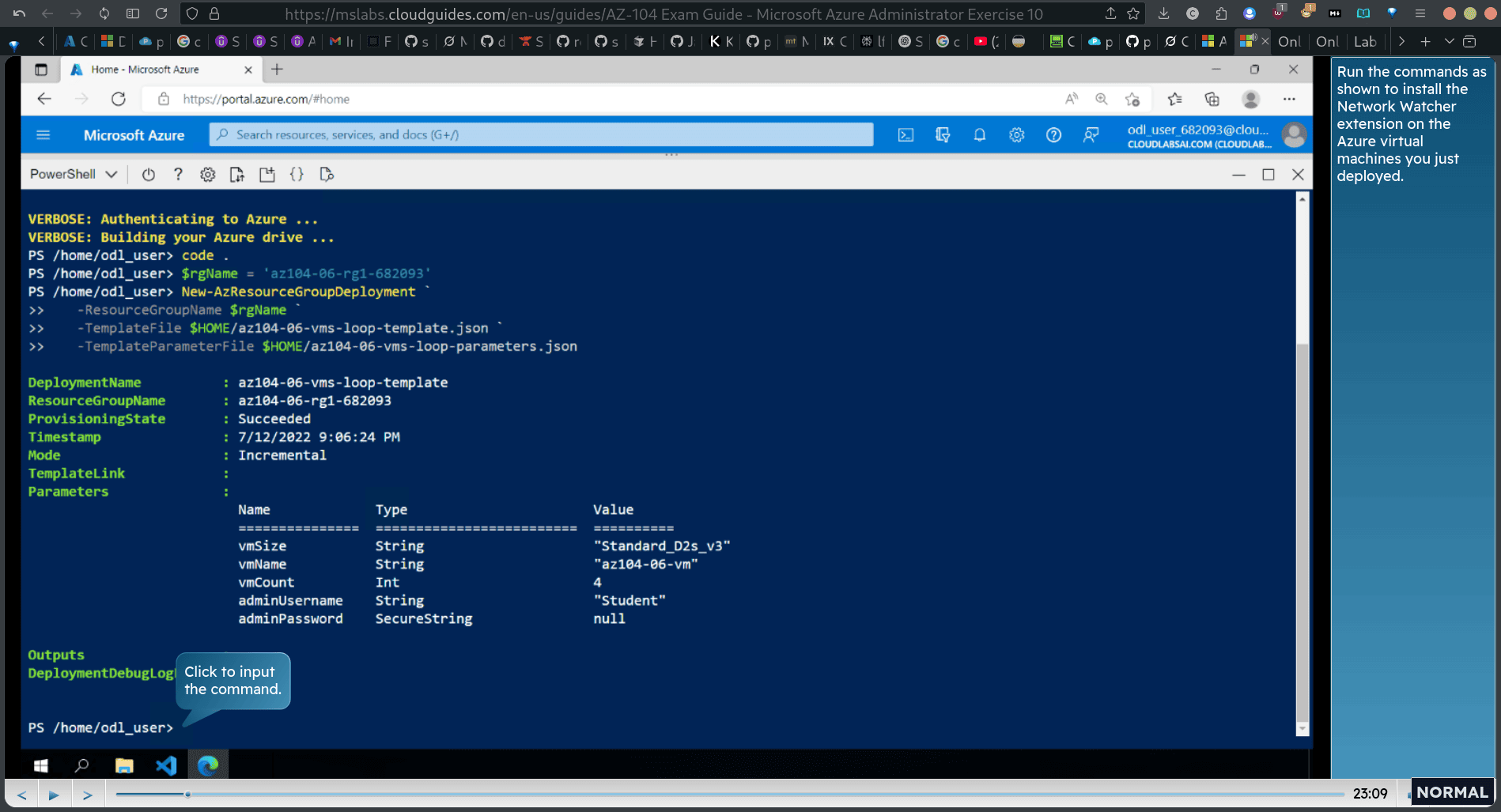Click odl_user account name in header
The width and height of the screenshot is (1501, 812).
[1199, 130]
